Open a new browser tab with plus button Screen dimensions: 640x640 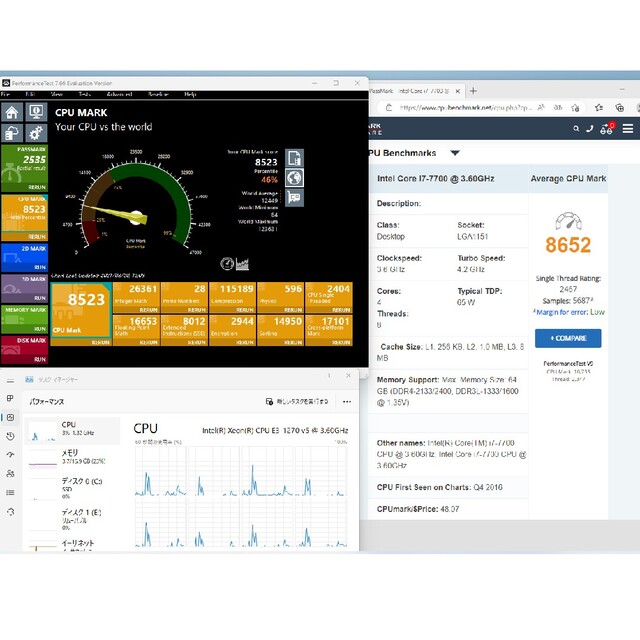click(473, 91)
